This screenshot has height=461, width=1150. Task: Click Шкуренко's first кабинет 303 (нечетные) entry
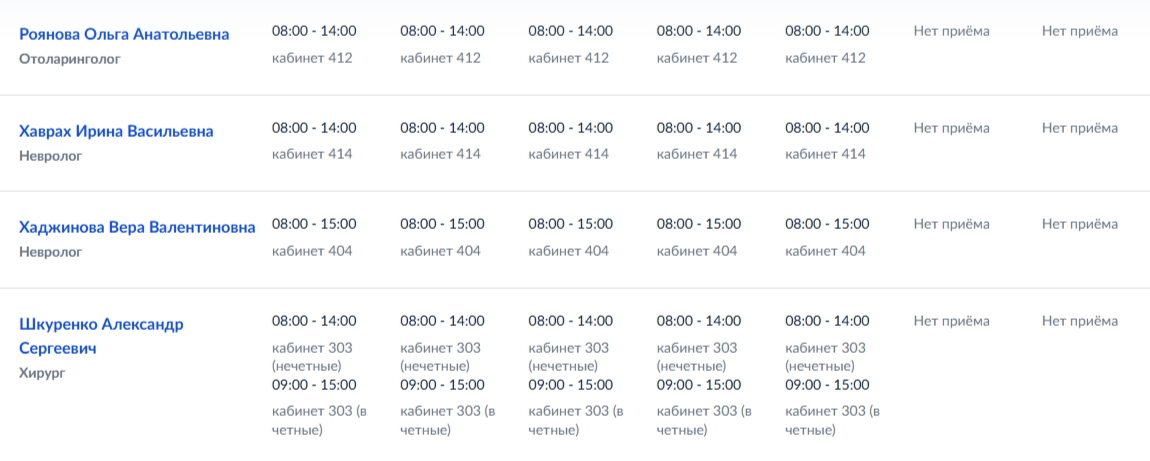(312, 356)
